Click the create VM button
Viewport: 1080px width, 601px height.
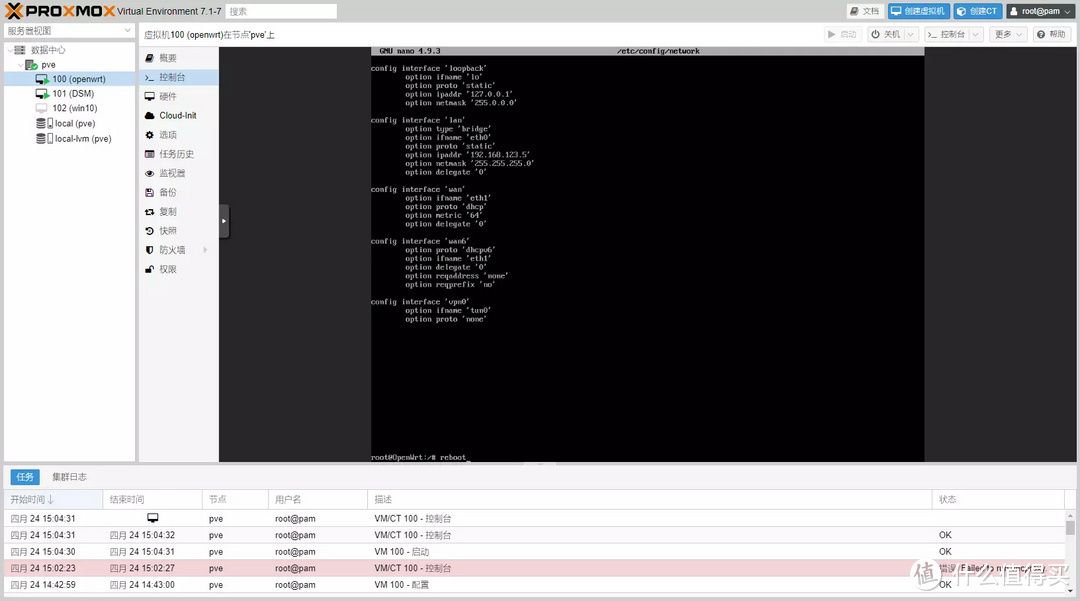pyautogui.click(x=918, y=11)
